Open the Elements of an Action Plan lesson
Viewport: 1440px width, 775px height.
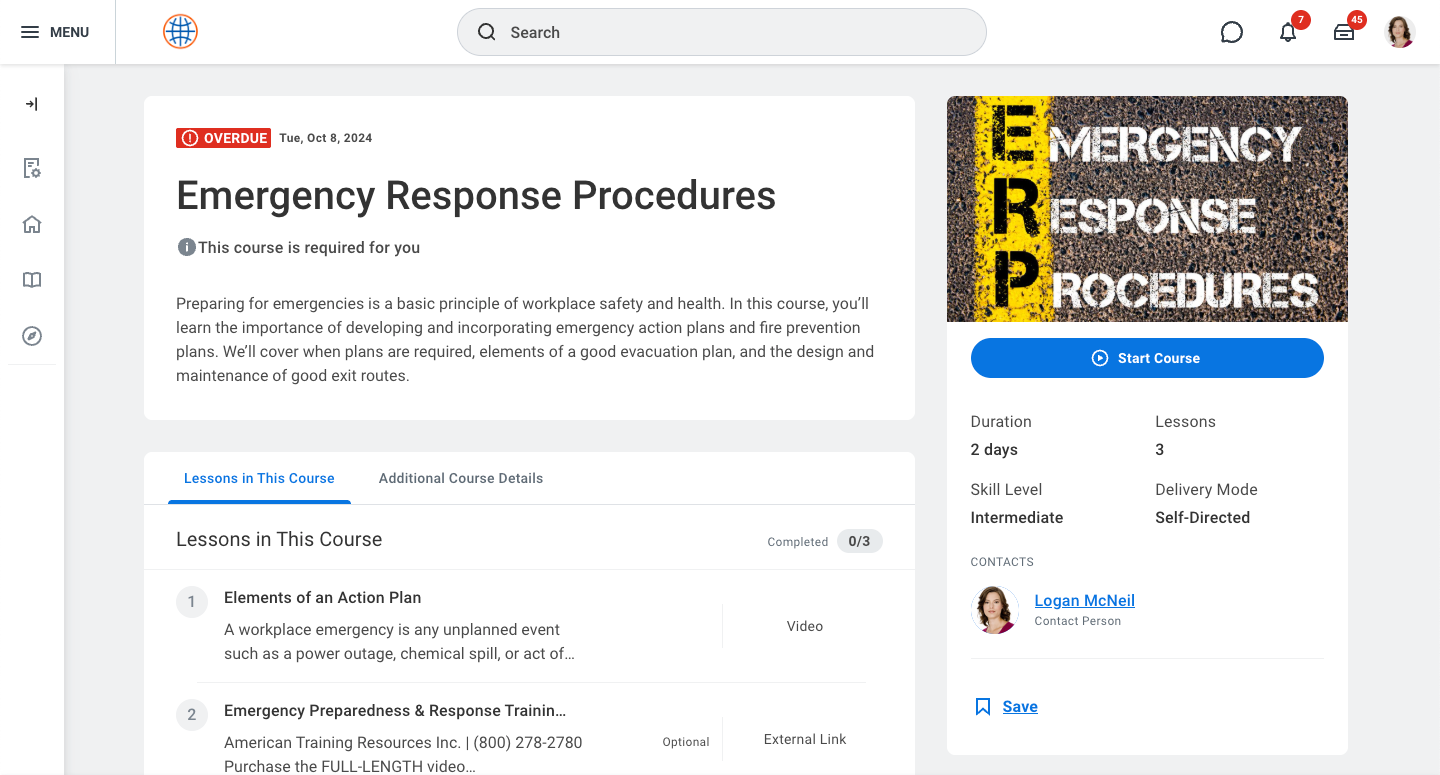[322, 597]
